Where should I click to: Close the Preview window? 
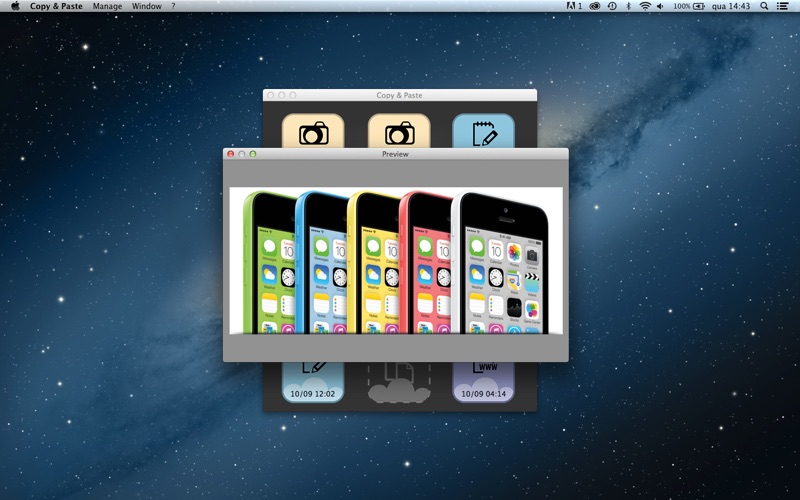click(x=231, y=154)
